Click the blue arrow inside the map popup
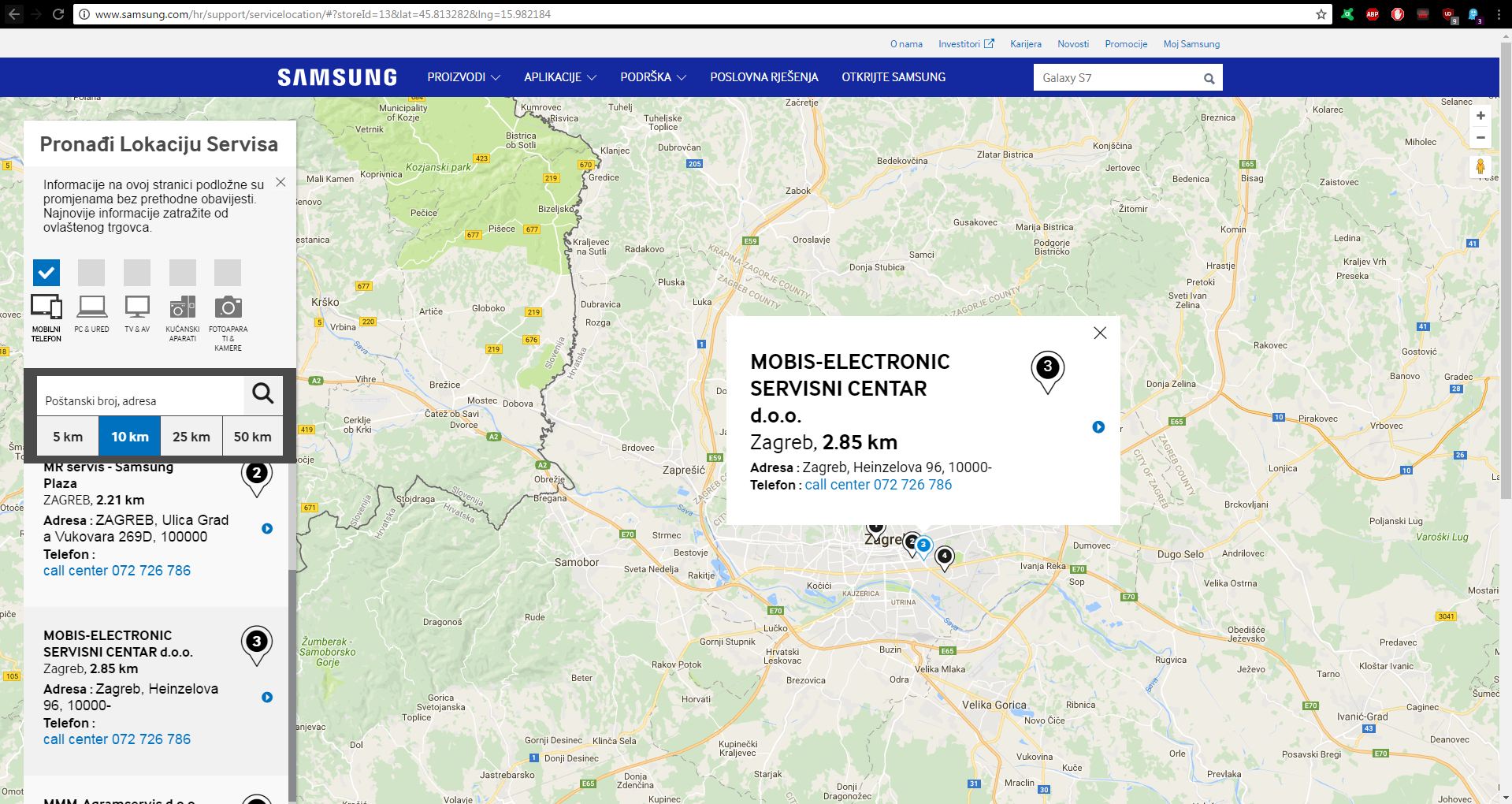1512x804 pixels. 1098,427
